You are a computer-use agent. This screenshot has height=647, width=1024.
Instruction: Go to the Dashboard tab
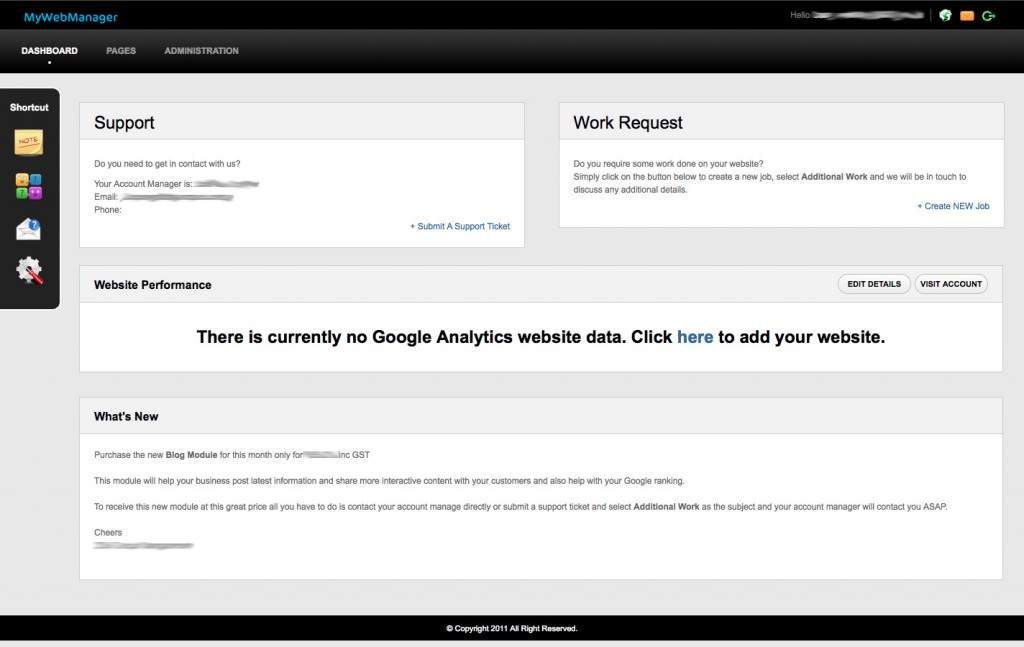pyautogui.click(x=49, y=51)
